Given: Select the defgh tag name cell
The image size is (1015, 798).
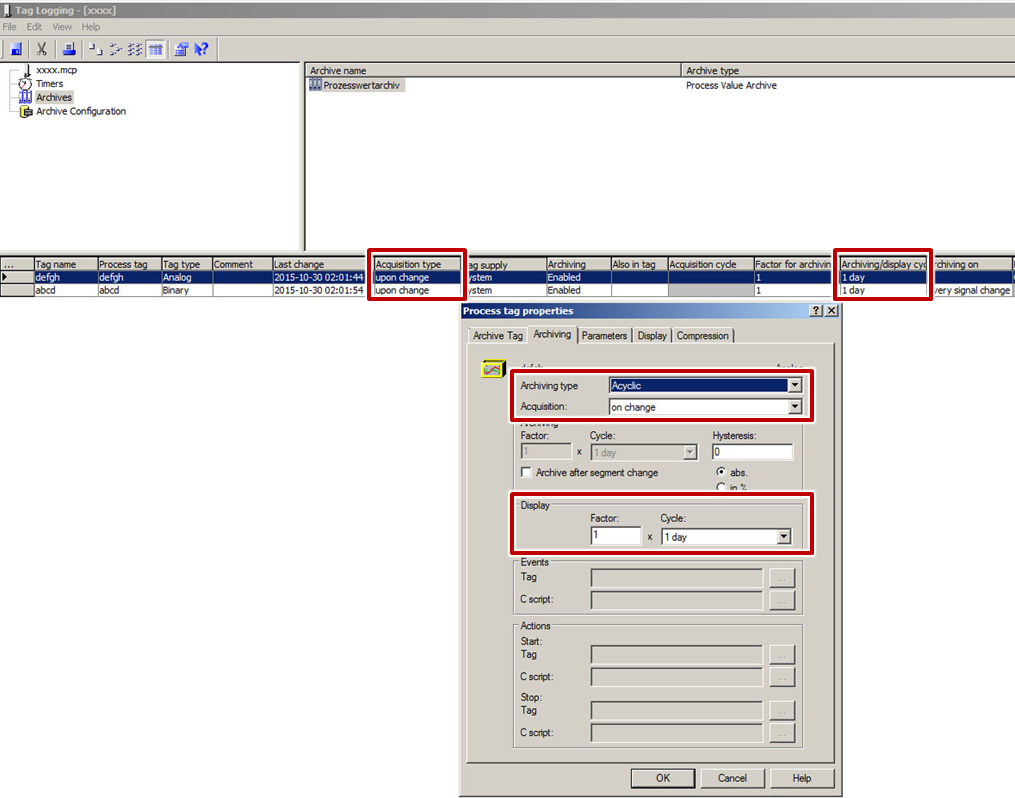Looking at the screenshot, I should click(x=65, y=277).
